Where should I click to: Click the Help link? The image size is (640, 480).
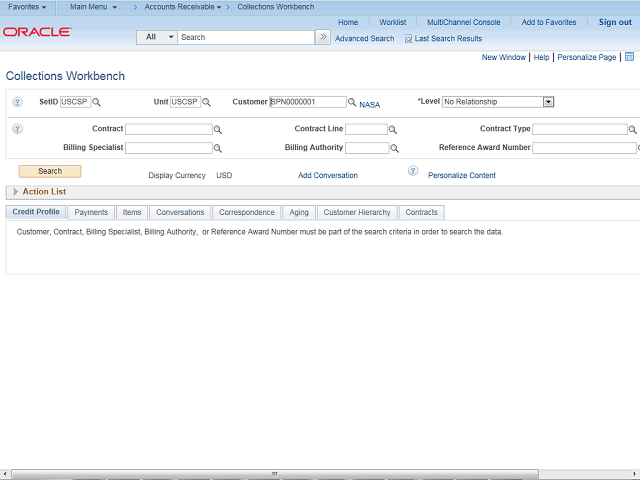[541, 58]
